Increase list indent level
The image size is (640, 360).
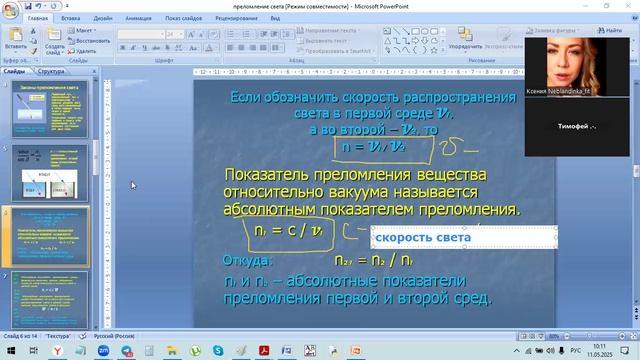tap(274, 35)
